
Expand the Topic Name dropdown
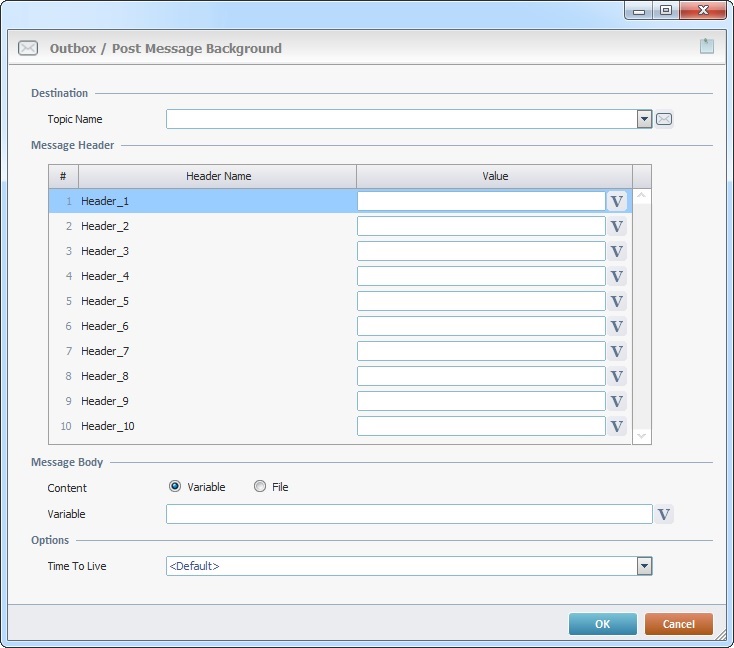(x=644, y=119)
